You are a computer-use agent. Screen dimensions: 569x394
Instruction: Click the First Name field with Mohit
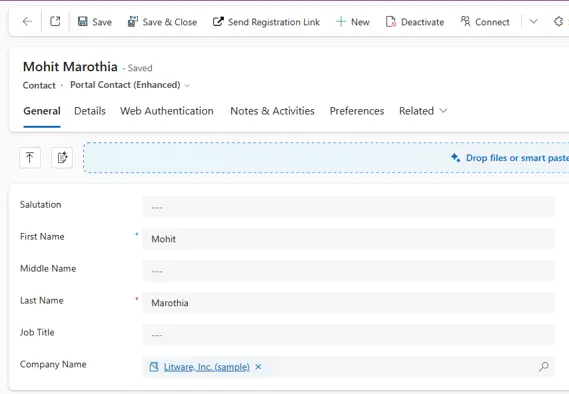tap(348, 239)
